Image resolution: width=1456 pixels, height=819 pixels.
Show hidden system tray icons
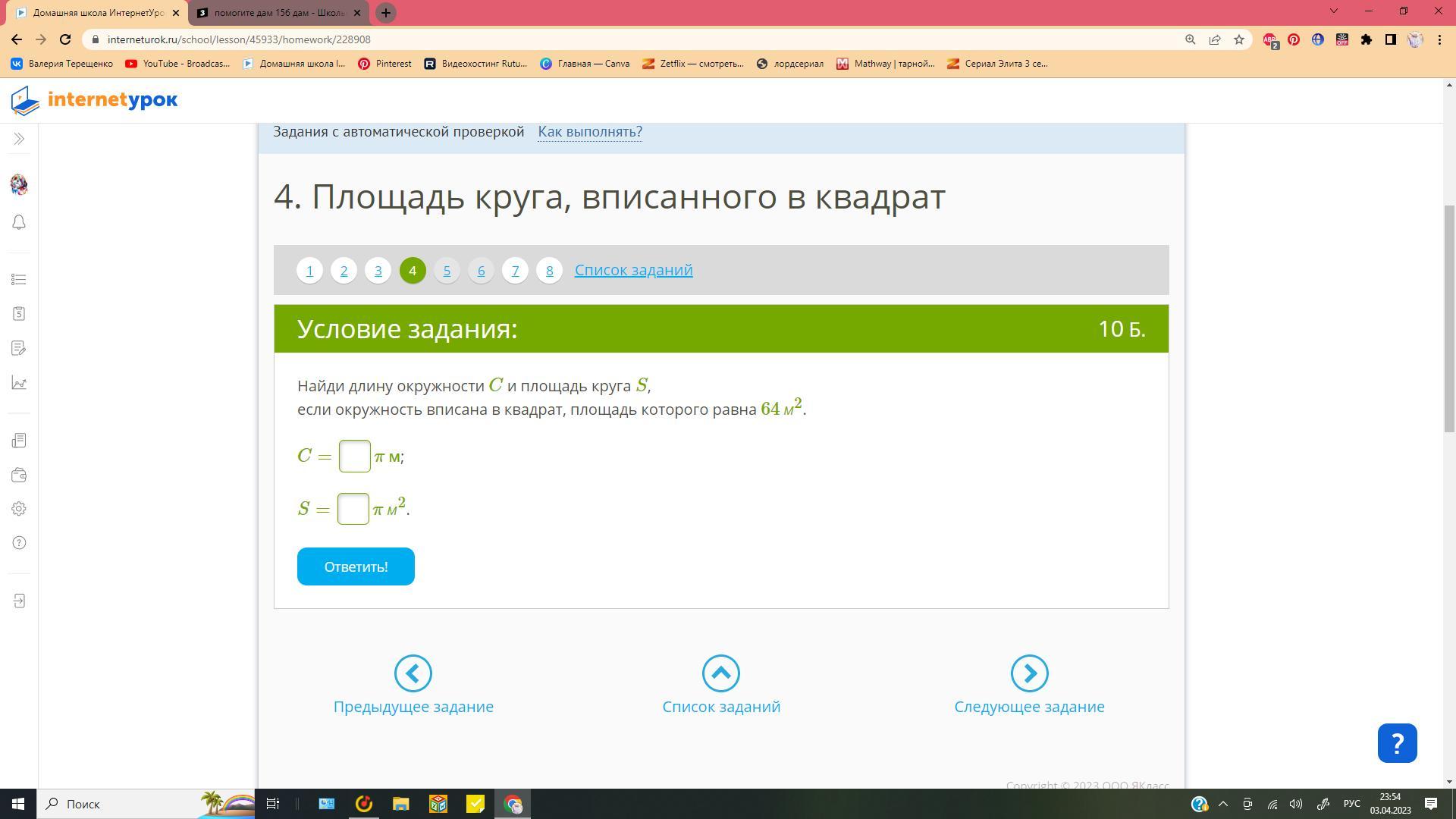click(x=1222, y=804)
